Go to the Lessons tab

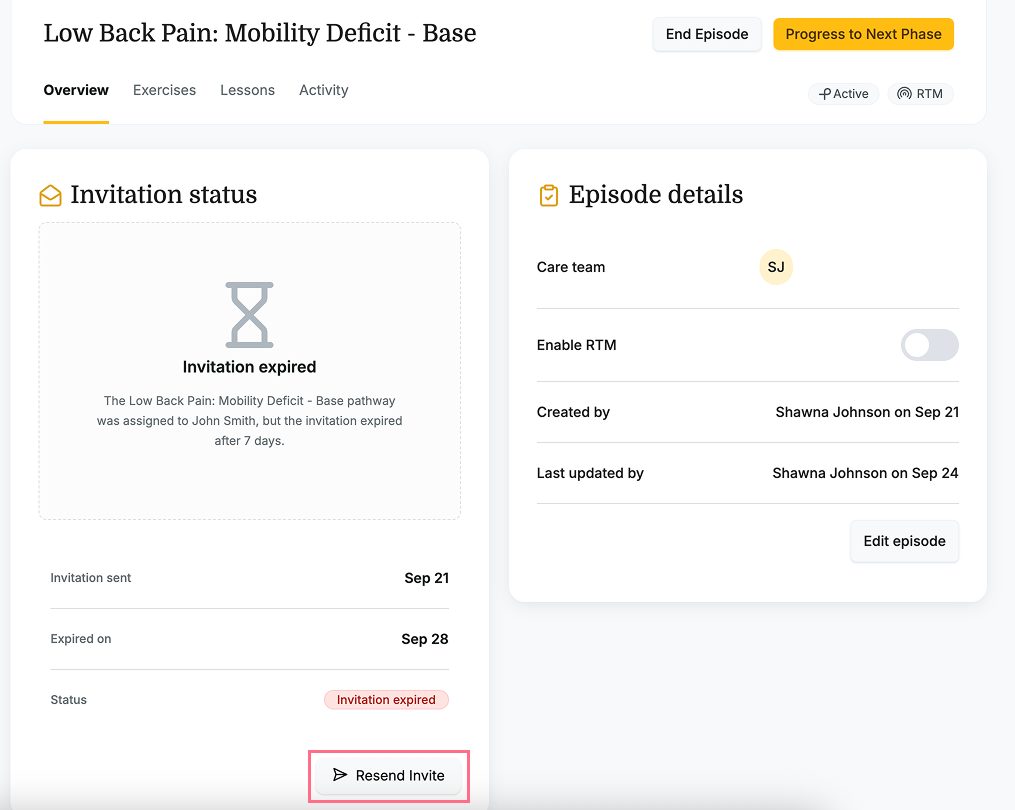tap(247, 90)
